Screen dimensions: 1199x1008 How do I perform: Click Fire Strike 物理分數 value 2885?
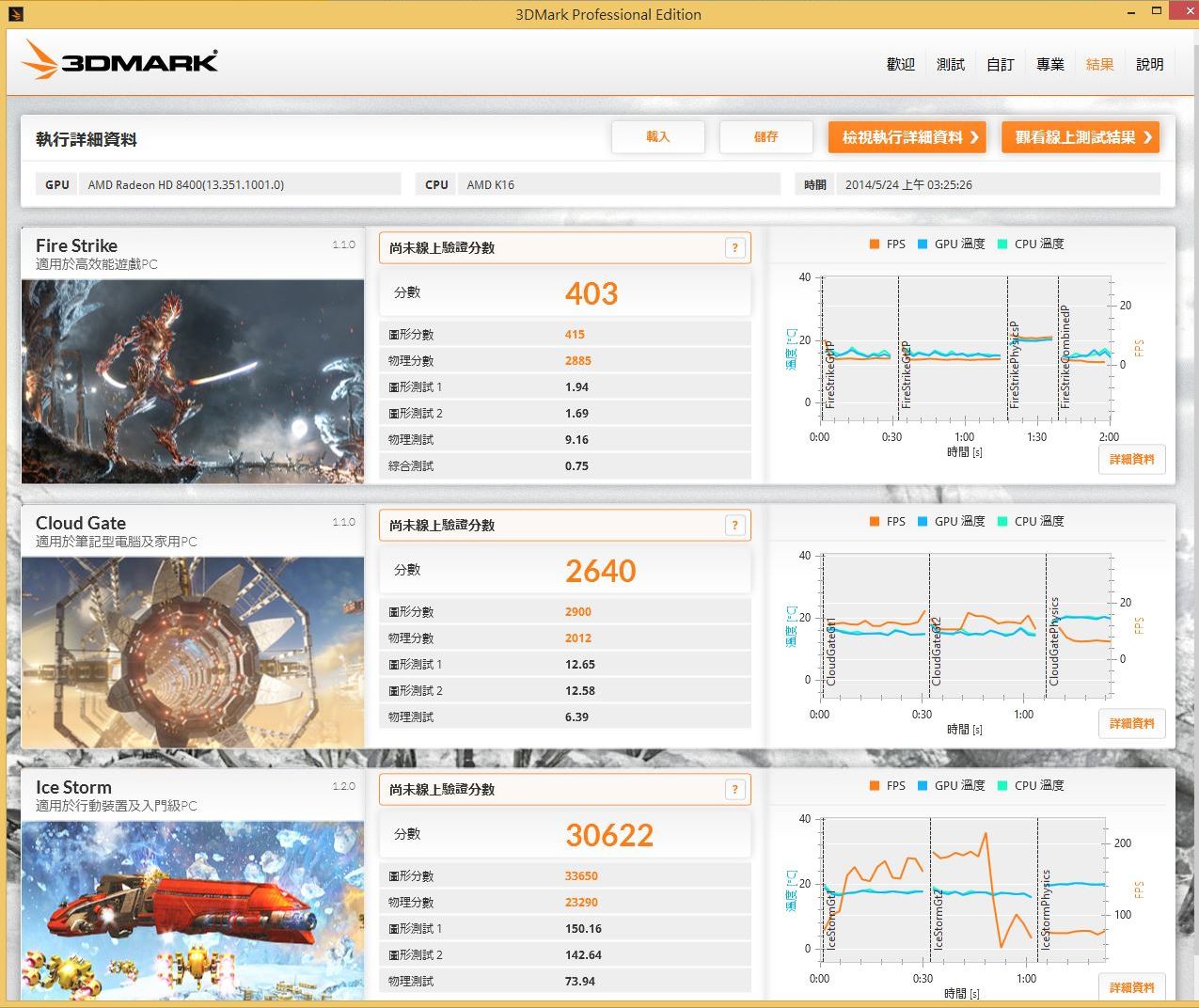pyautogui.click(x=578, y=361)
